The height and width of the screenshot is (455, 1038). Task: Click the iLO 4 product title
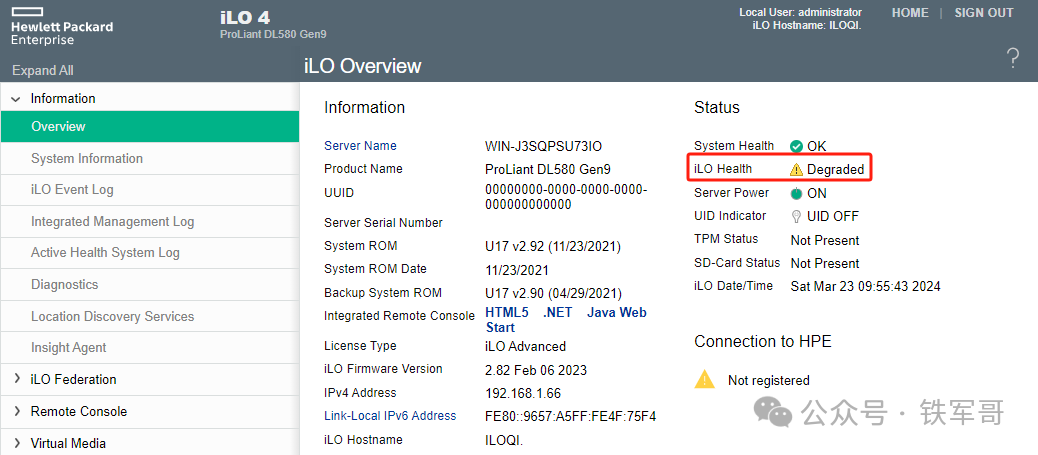coord(245,18)
